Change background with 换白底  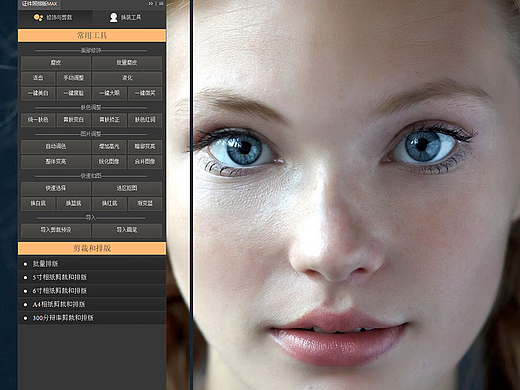tap(38, 204)
